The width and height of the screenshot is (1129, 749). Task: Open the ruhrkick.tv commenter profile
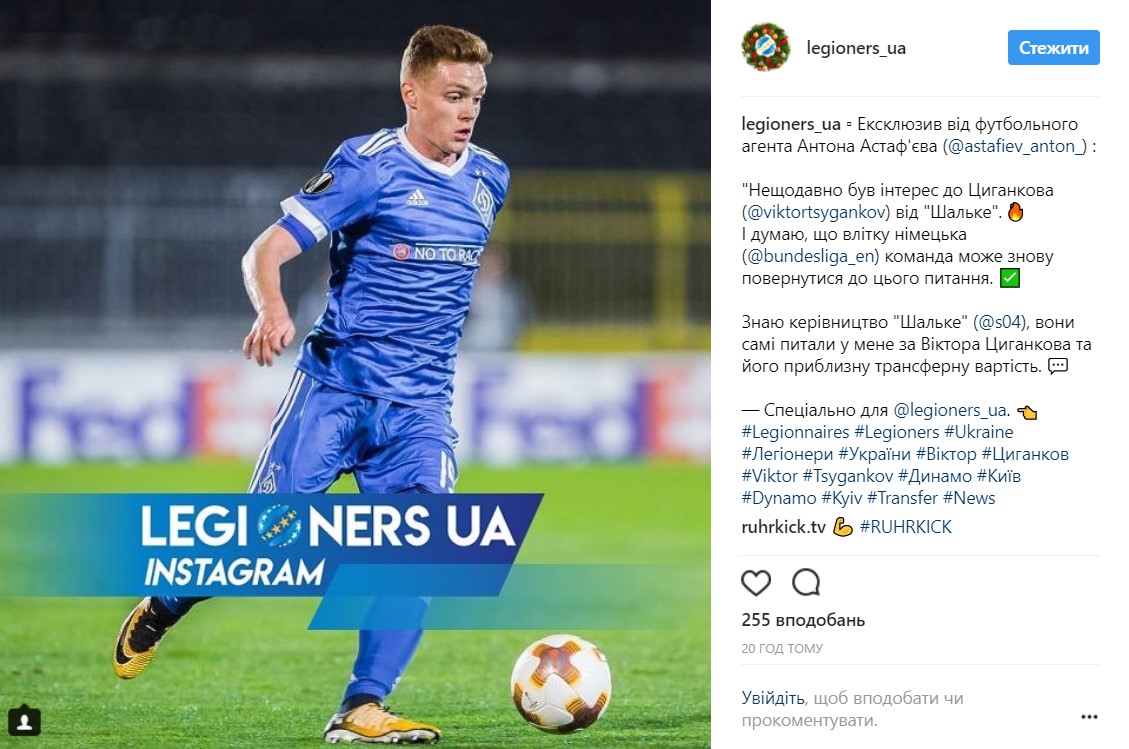pos(783,527)
